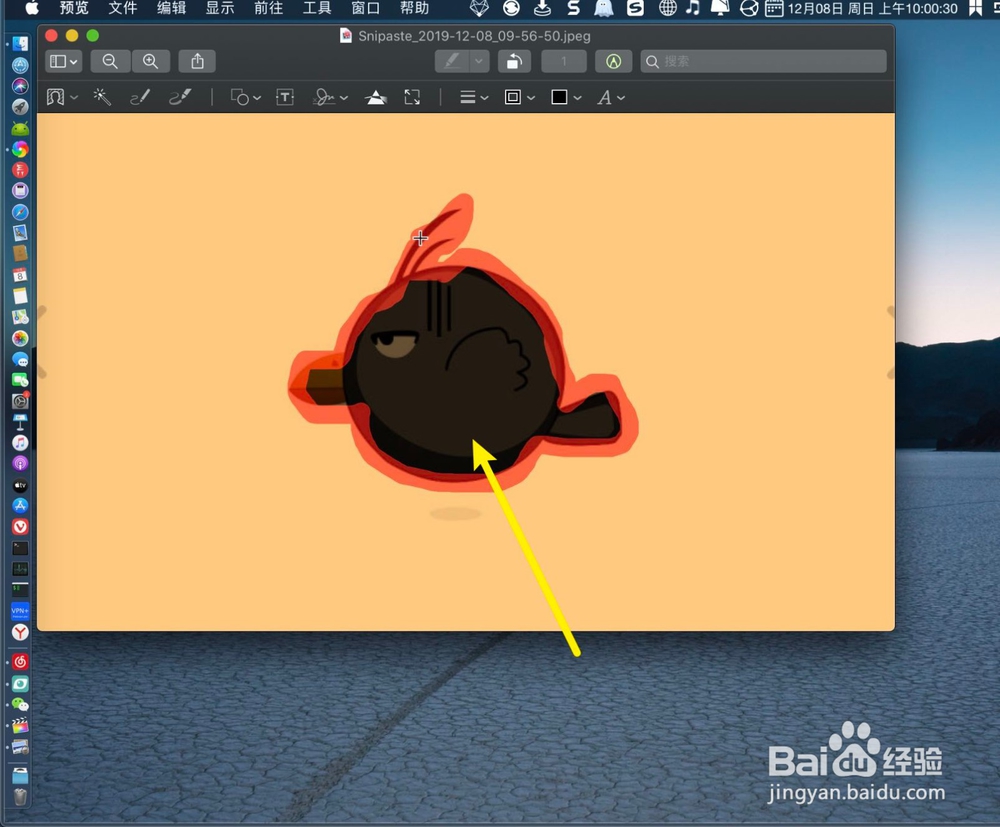Image resolution: width=1000 pixels, height=827 pixels.
Task: Select the Sketch pen tool
Action: (x=140, y=97)
